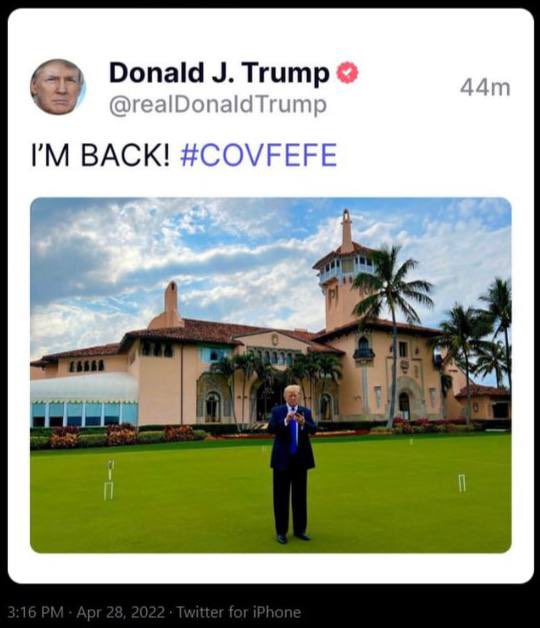Open the round profile avatar picture
This screenshot has height=628, width=540.
(58, 87)
